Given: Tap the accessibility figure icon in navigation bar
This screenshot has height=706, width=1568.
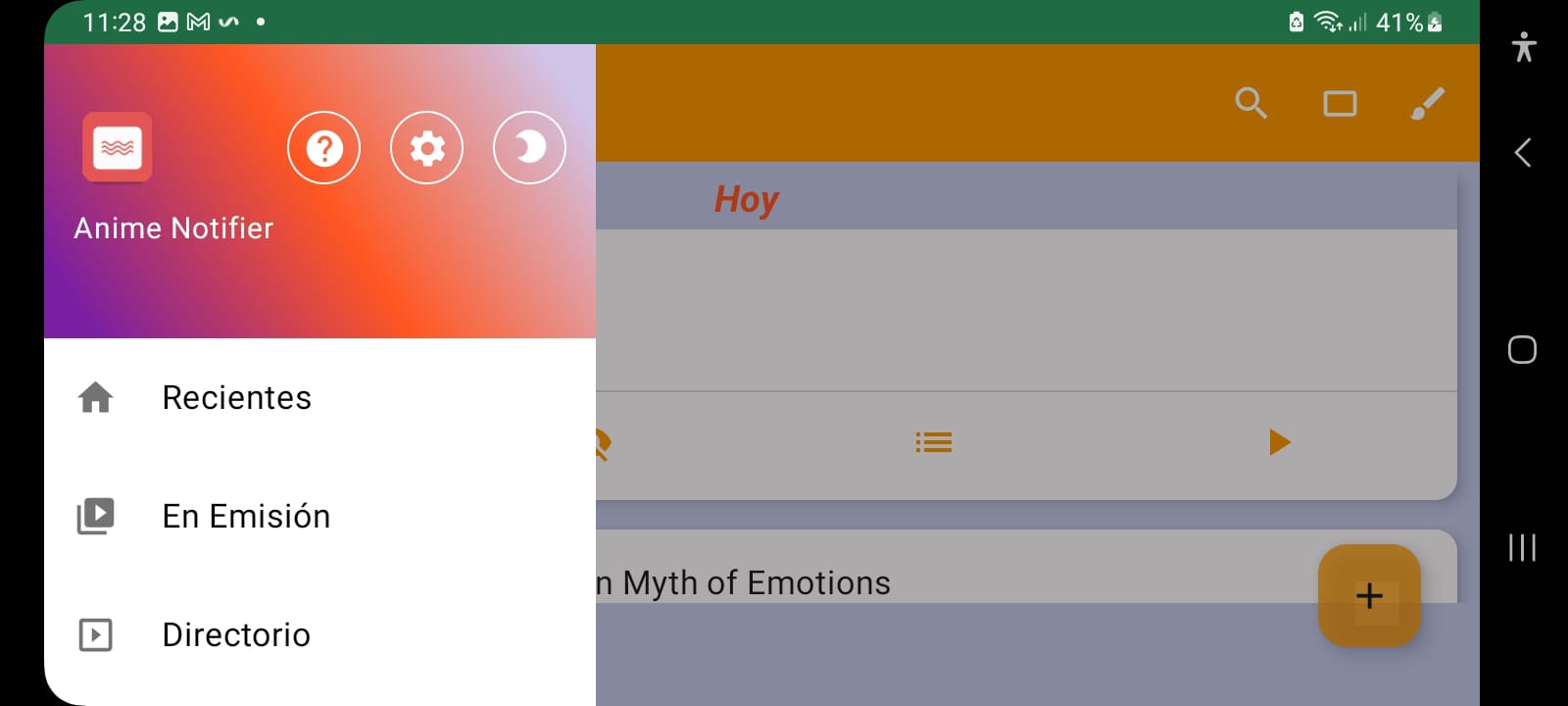Looking at the screenshot, I should pyautogui.click(x=1524, y=47).
